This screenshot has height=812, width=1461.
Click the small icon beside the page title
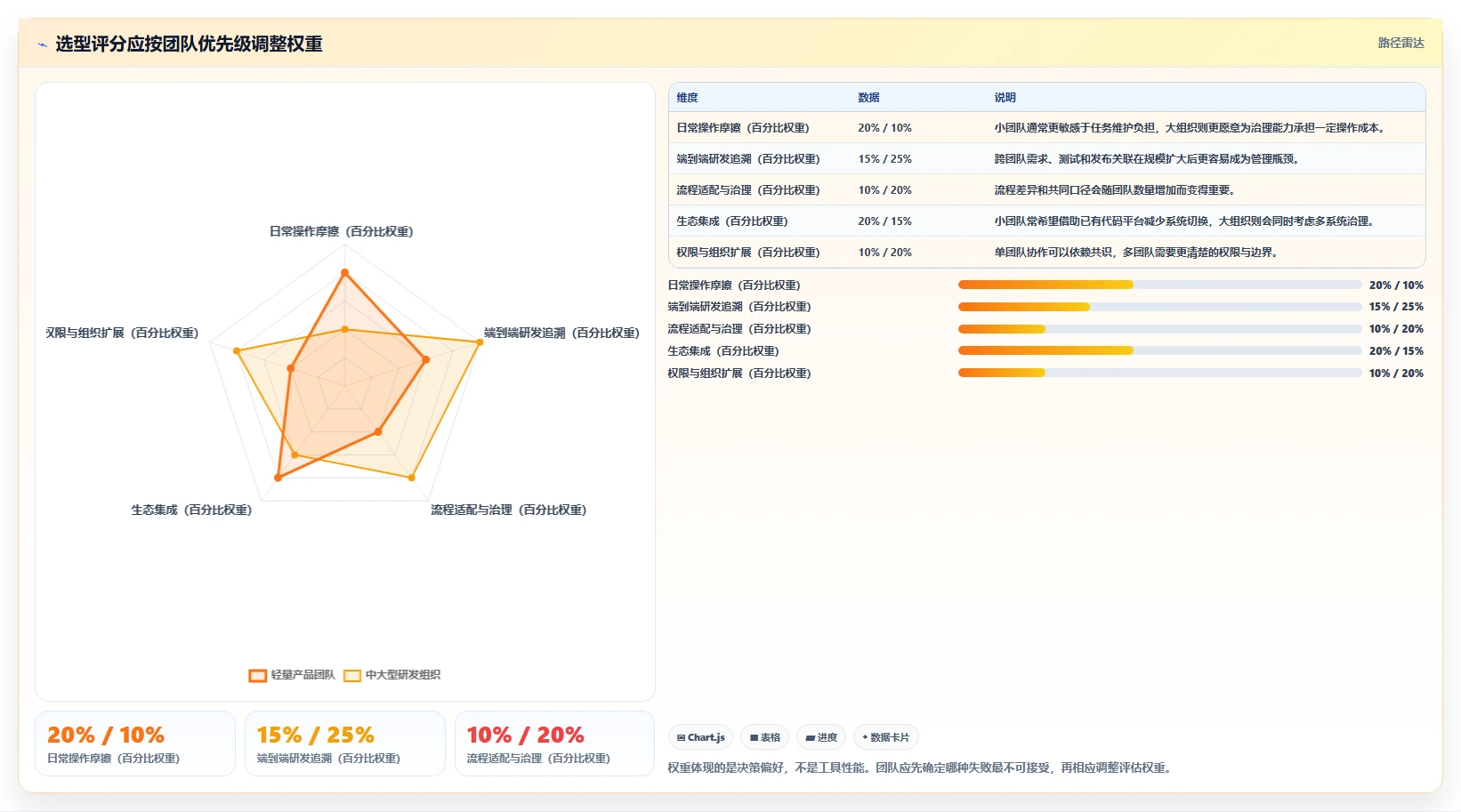(x=42, y=44)
